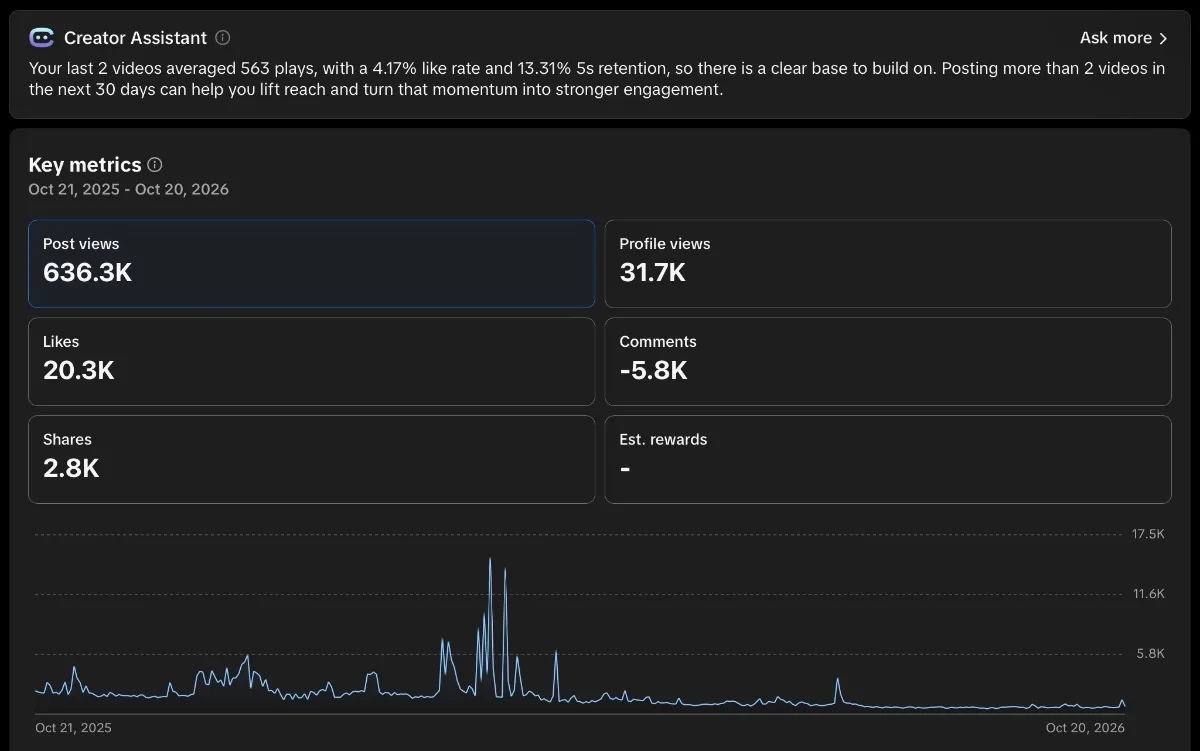Click the Oct 21, 2025 x-axis label
The height and width of the screenshot is (751, 1200).
coord(73,728)
